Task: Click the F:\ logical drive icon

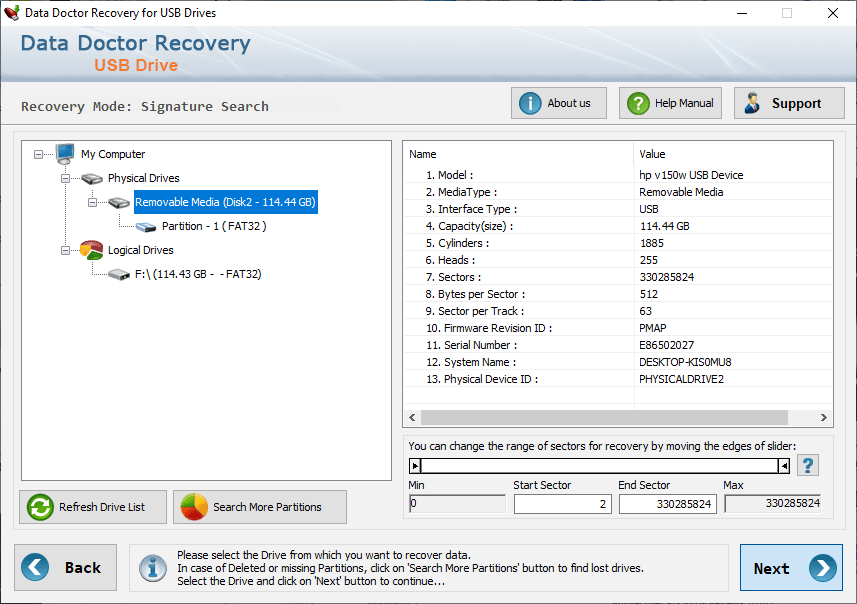Action: point(119,274)
